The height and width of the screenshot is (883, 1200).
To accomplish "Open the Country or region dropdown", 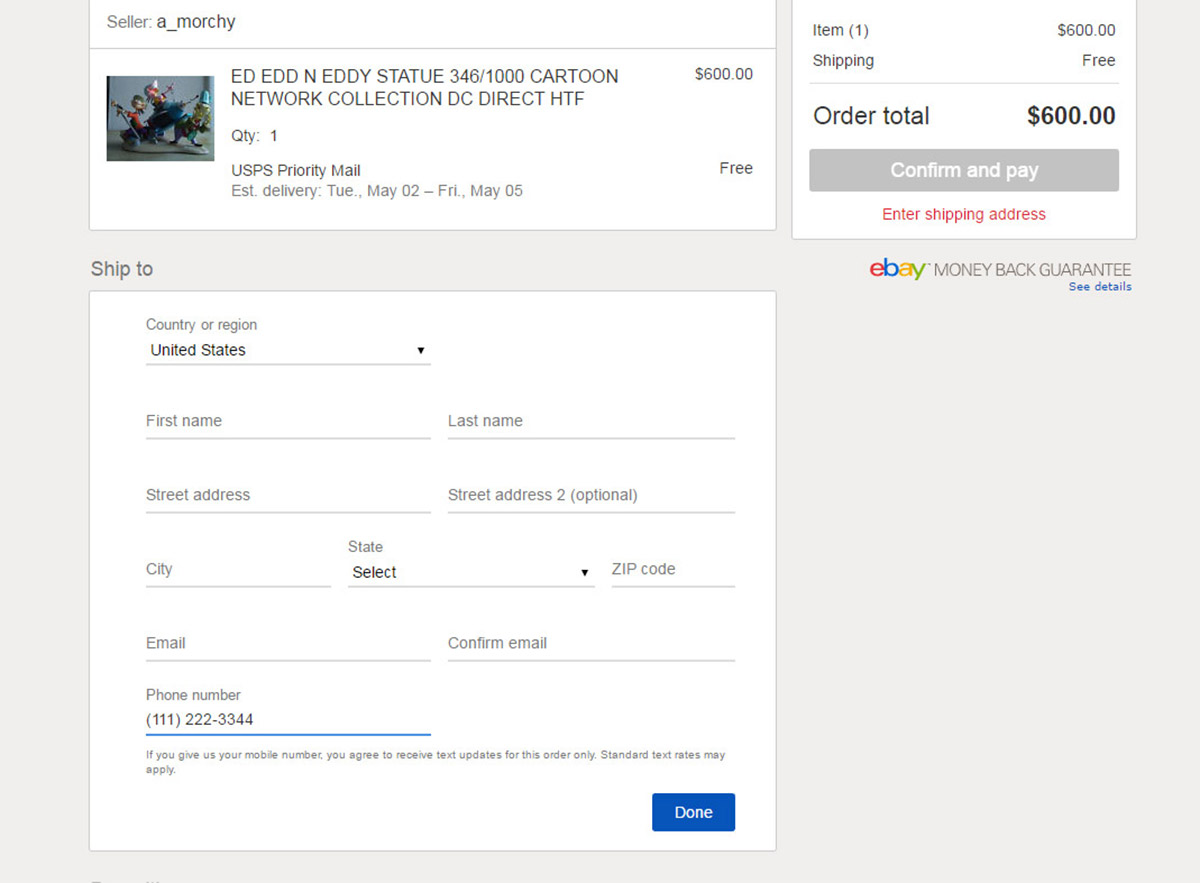I will click(x=288, y=350).
